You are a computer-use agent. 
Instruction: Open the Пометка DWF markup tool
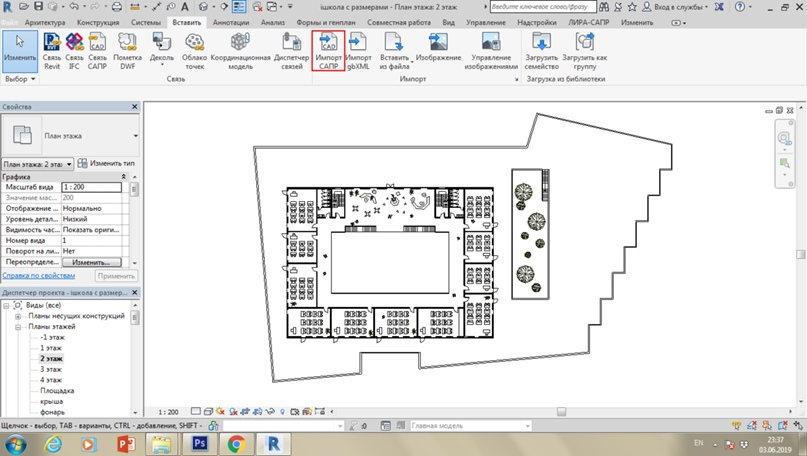127,51
